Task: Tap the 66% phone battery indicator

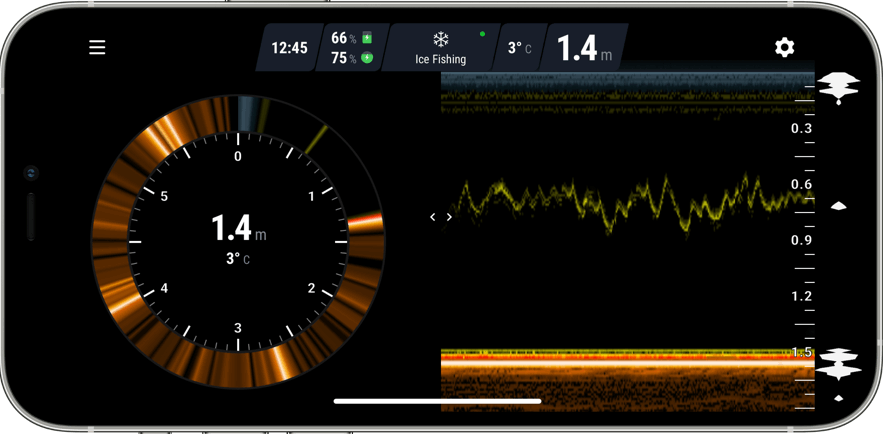Action: click(351, 38)
